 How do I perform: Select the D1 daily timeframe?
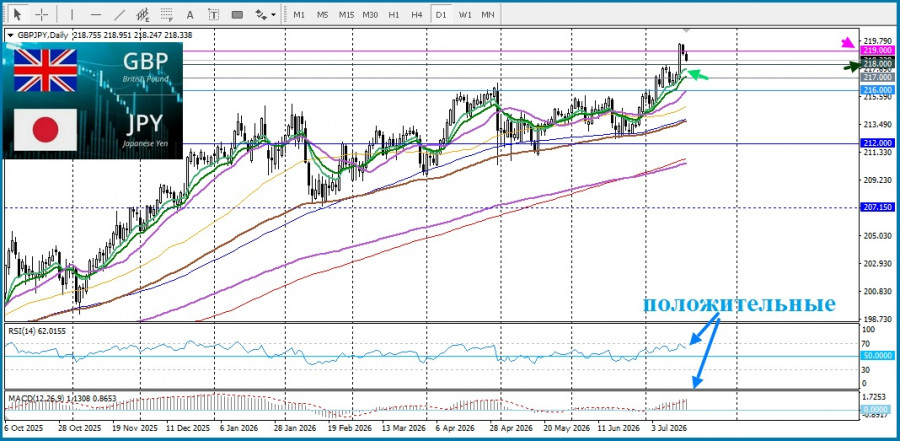coord(441,15)
